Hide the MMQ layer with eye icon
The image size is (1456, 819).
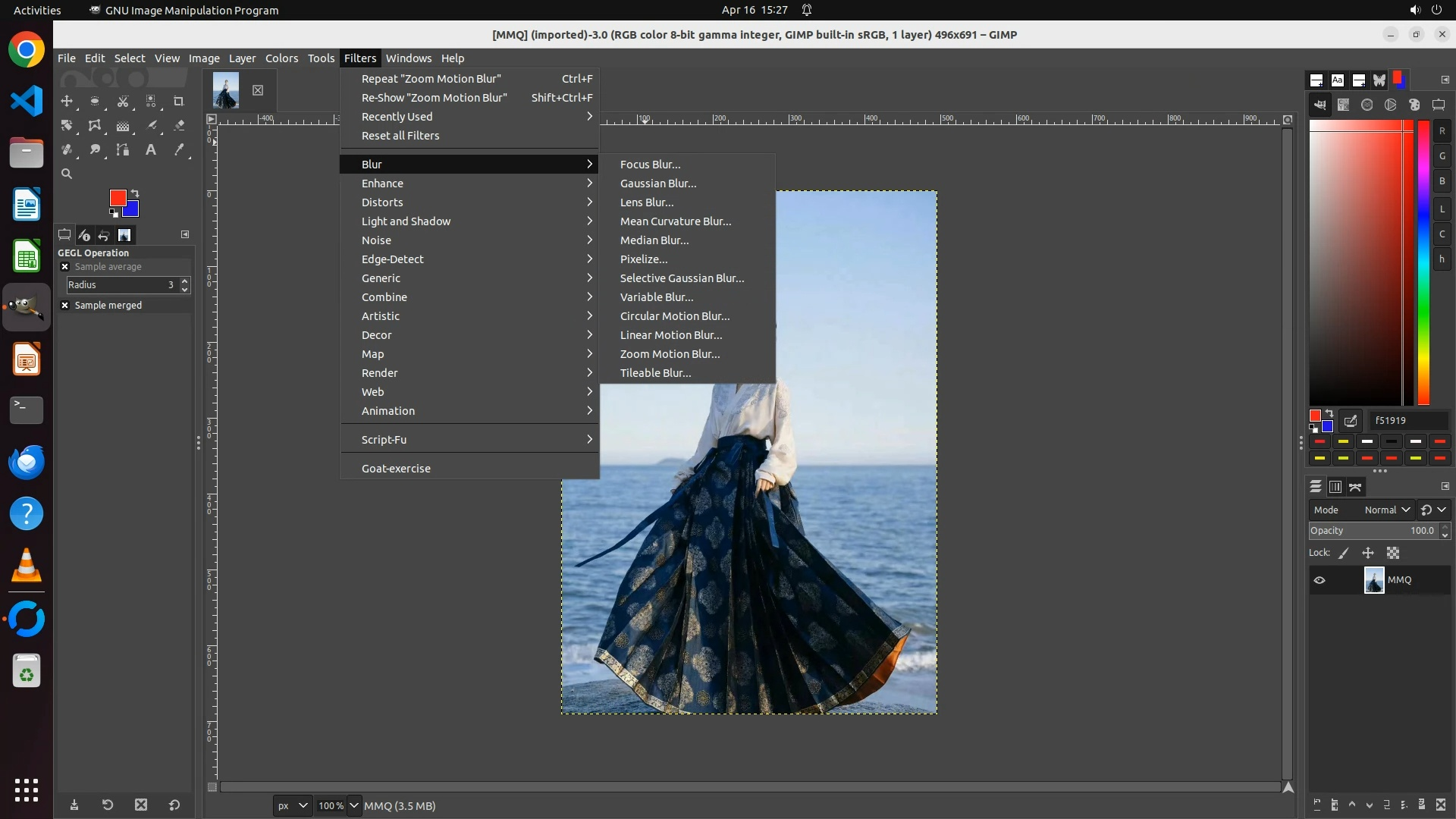point(1319,580)
